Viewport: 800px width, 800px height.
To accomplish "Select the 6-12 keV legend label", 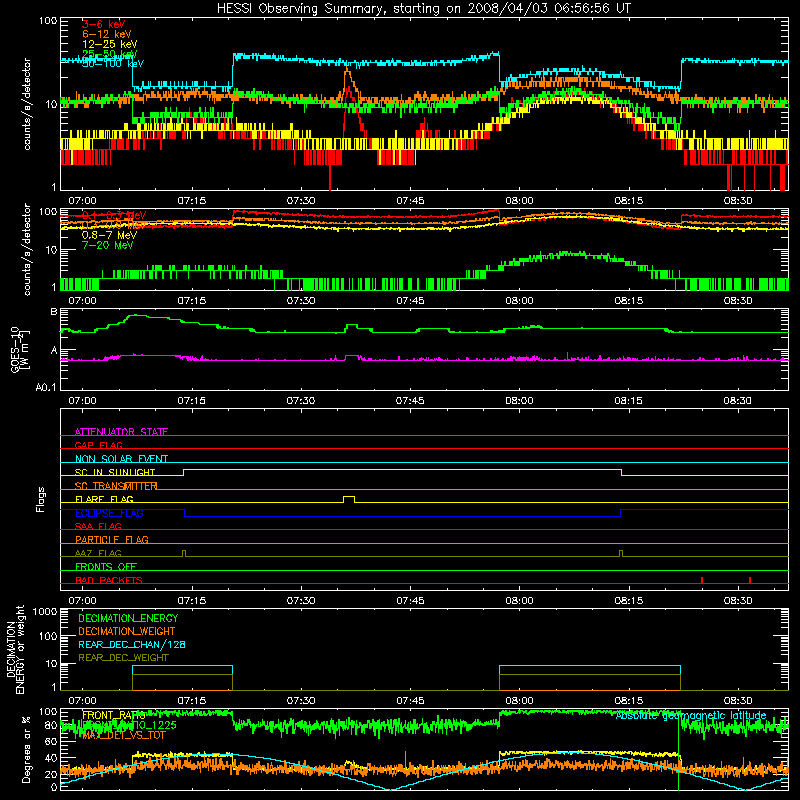I will click(x=107, y=34).
